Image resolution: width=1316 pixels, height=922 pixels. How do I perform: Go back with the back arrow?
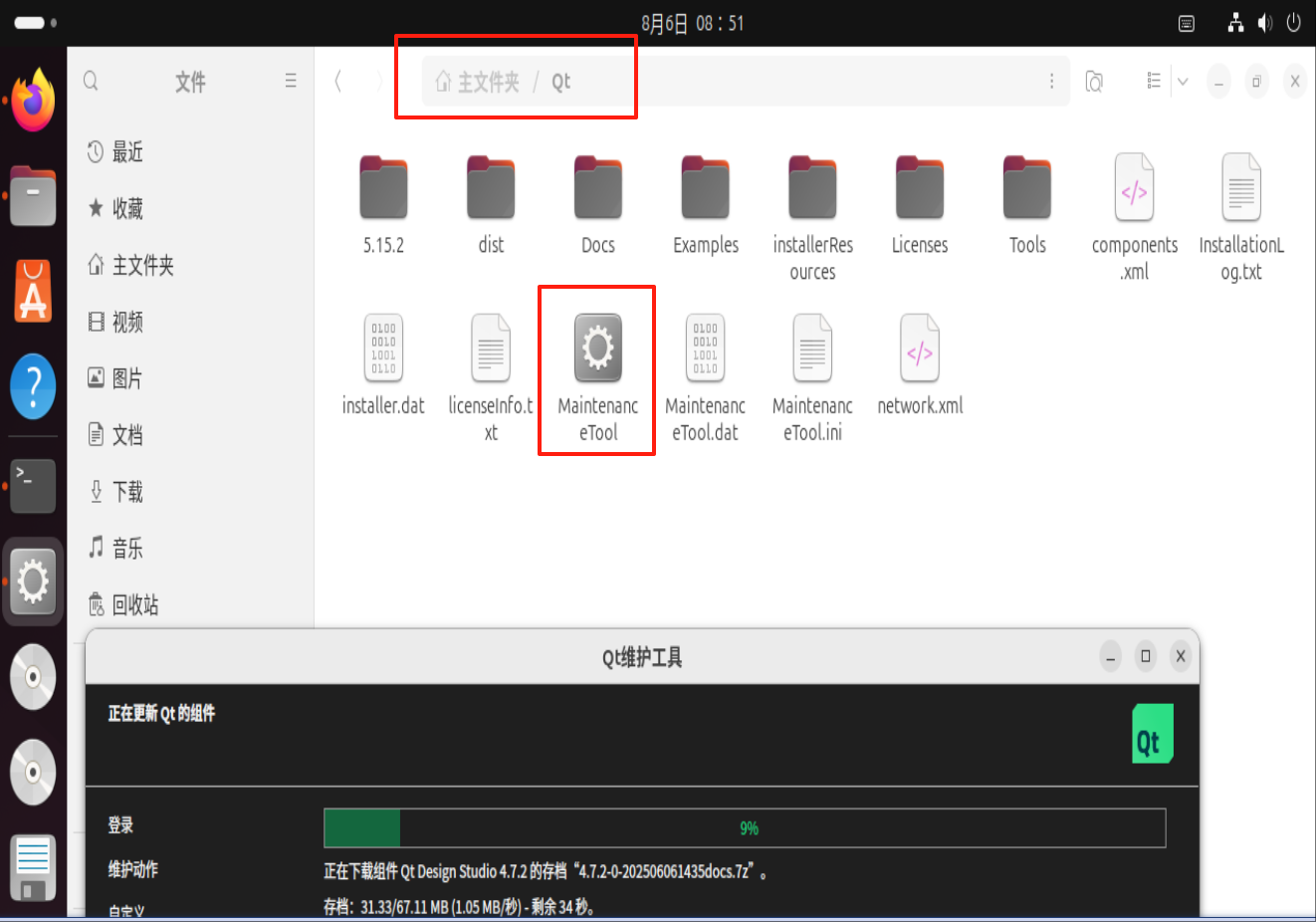tap(338, 81)
